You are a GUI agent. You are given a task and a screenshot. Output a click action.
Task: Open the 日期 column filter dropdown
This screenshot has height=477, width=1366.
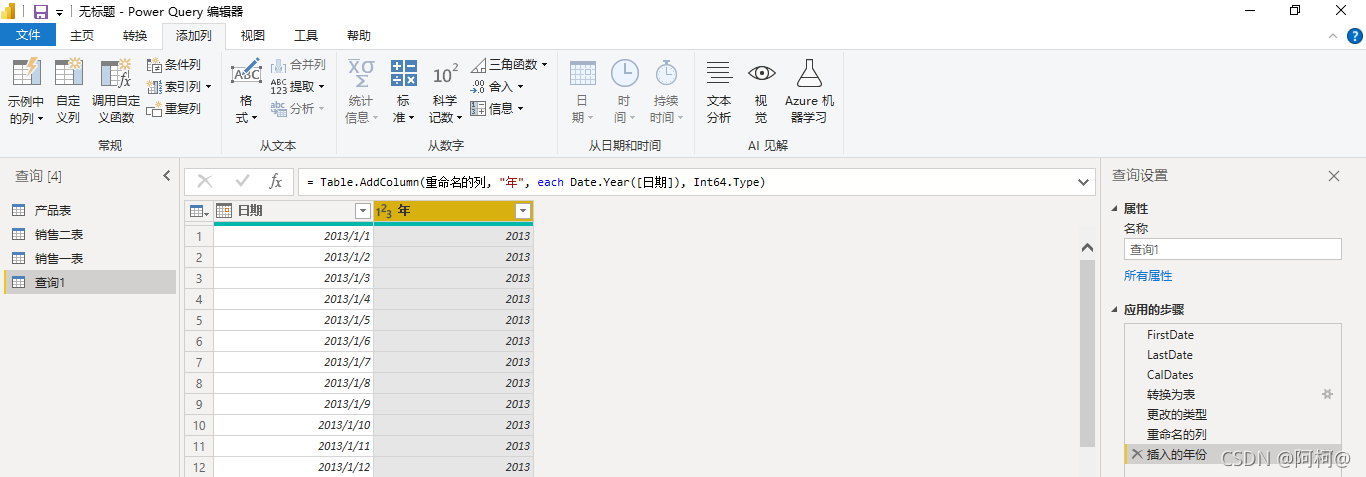point(362,211)
